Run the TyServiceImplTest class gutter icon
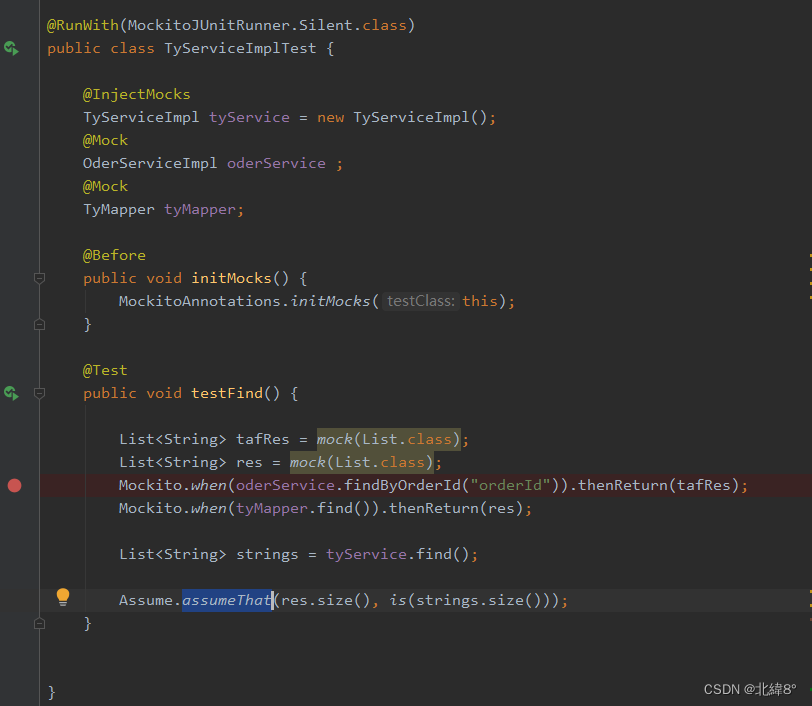The image size is (812, 706). 11,48
